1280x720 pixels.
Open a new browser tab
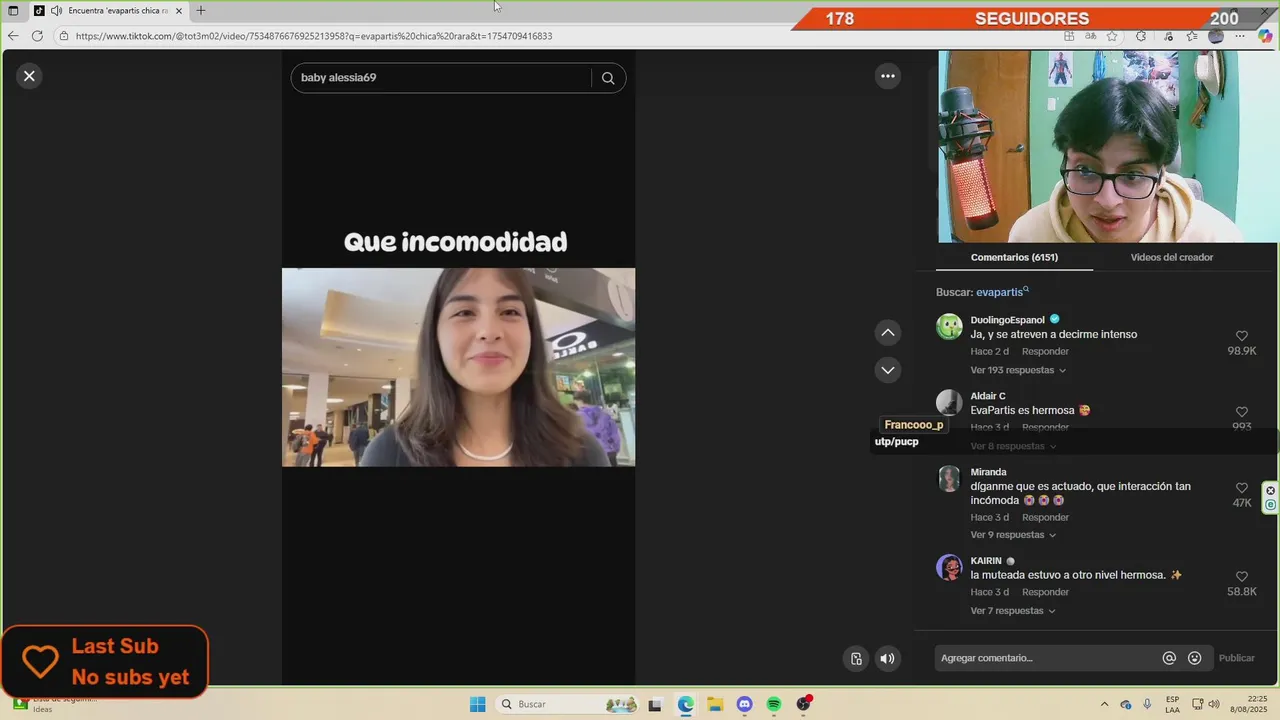(200, 11)
